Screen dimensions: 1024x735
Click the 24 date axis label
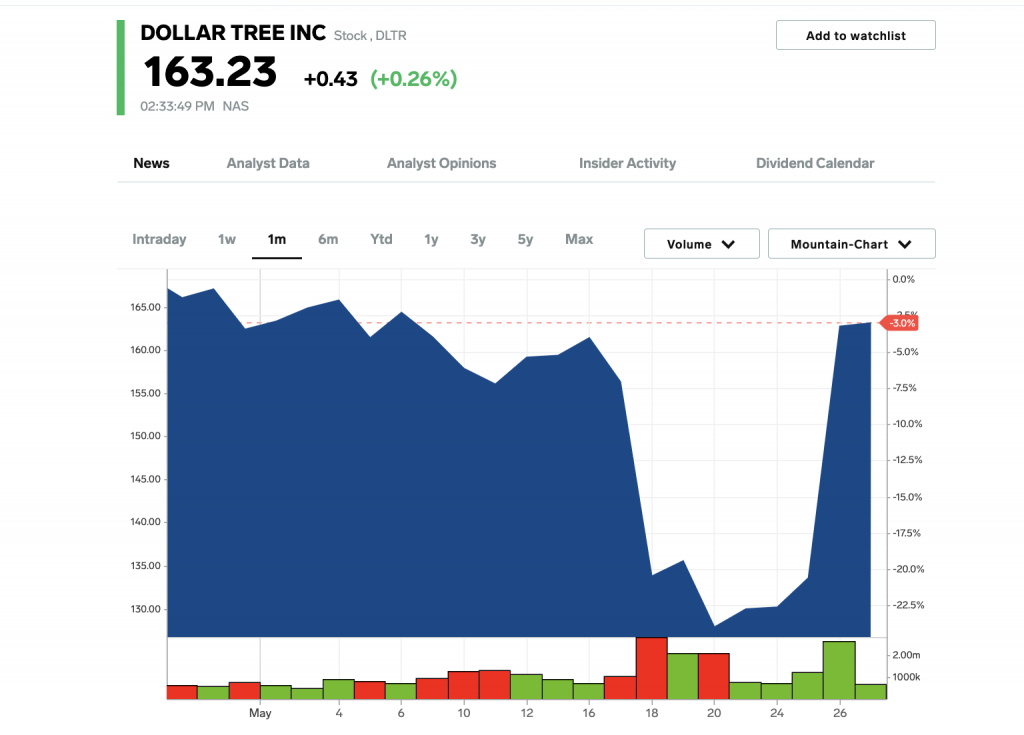point(776,713)
